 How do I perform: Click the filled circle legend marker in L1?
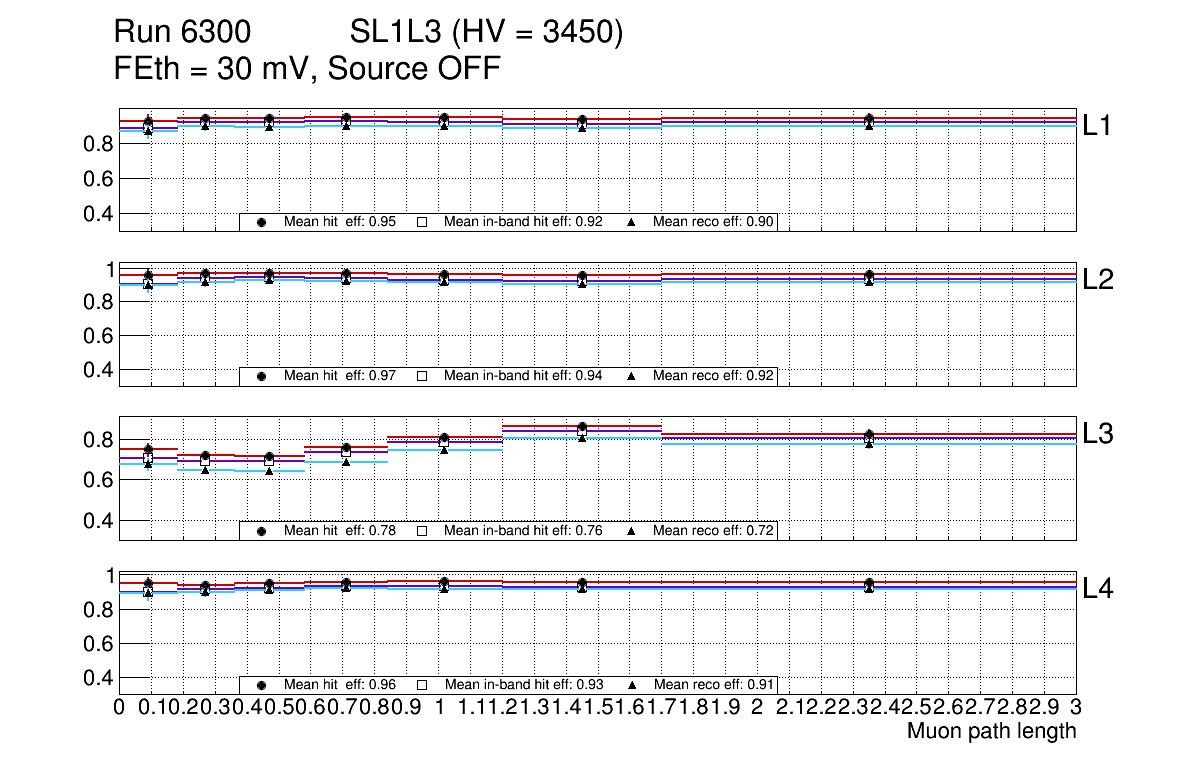click(x=261, y=222)
